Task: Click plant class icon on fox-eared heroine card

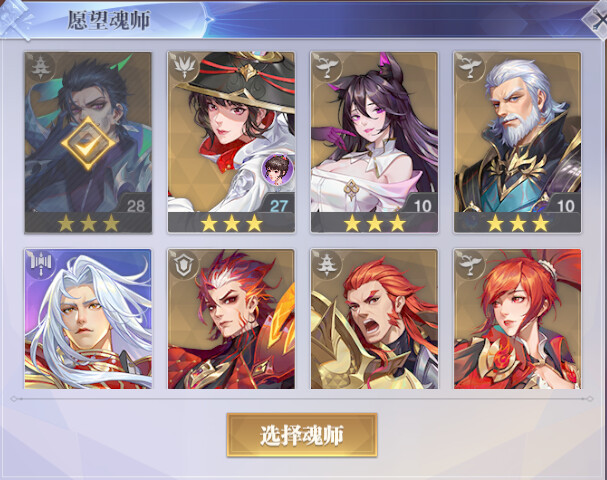Action: pyautogui.click(x=327, y=67)
